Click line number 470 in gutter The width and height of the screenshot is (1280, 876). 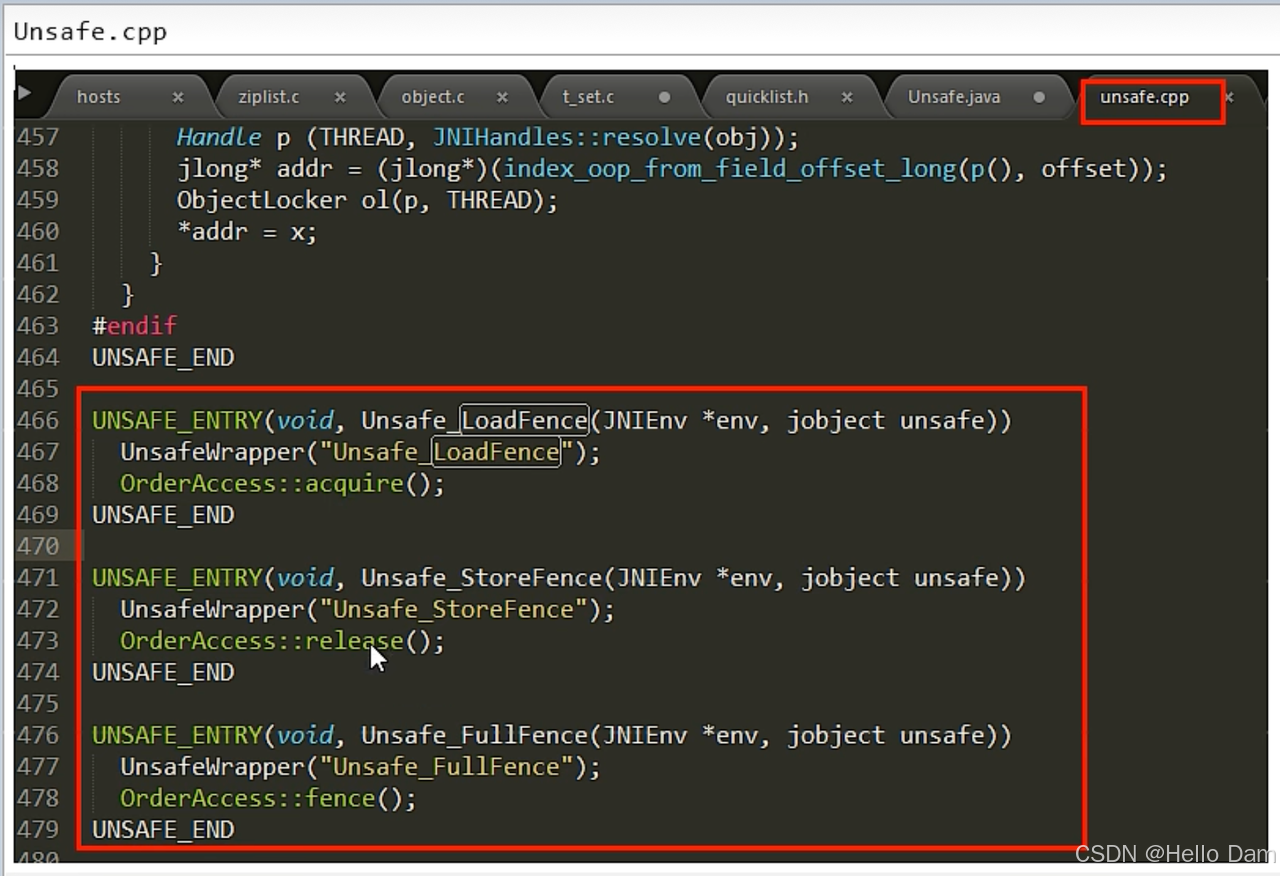[38, 546]
